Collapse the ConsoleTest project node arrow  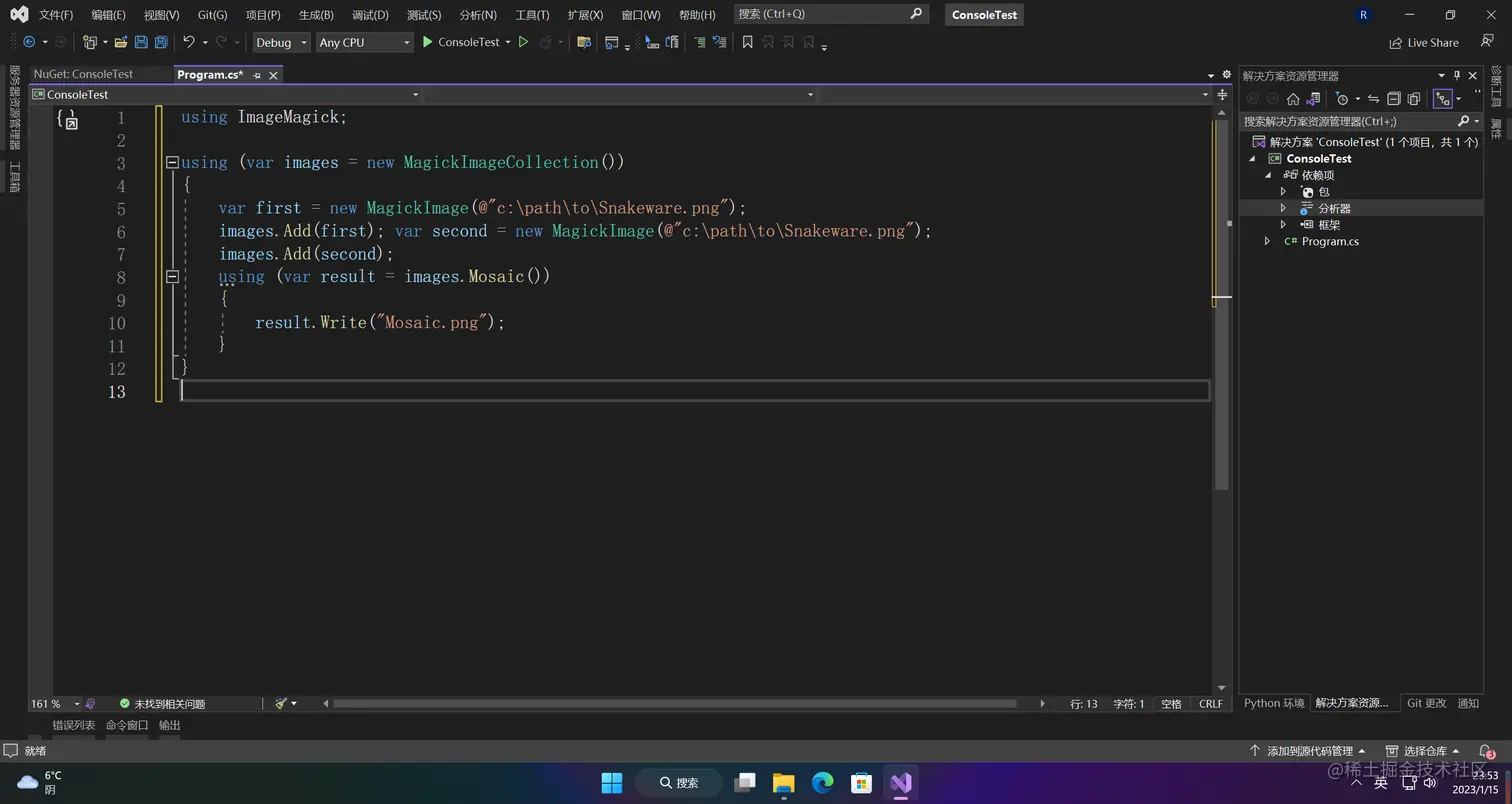pos(1252,158)
